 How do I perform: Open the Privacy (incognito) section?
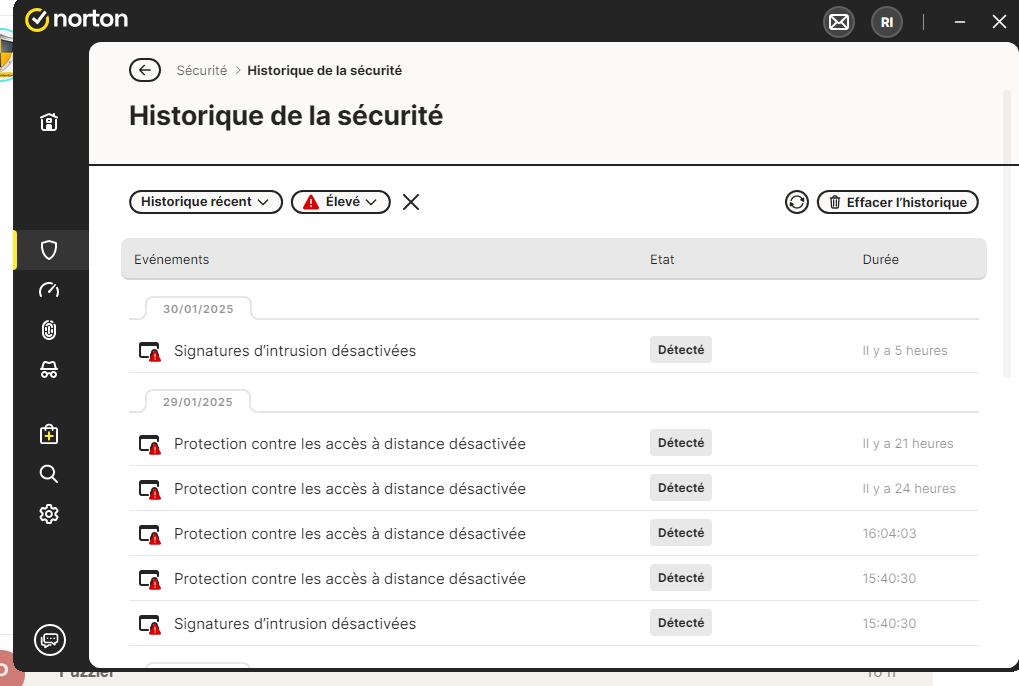point(49,370)
